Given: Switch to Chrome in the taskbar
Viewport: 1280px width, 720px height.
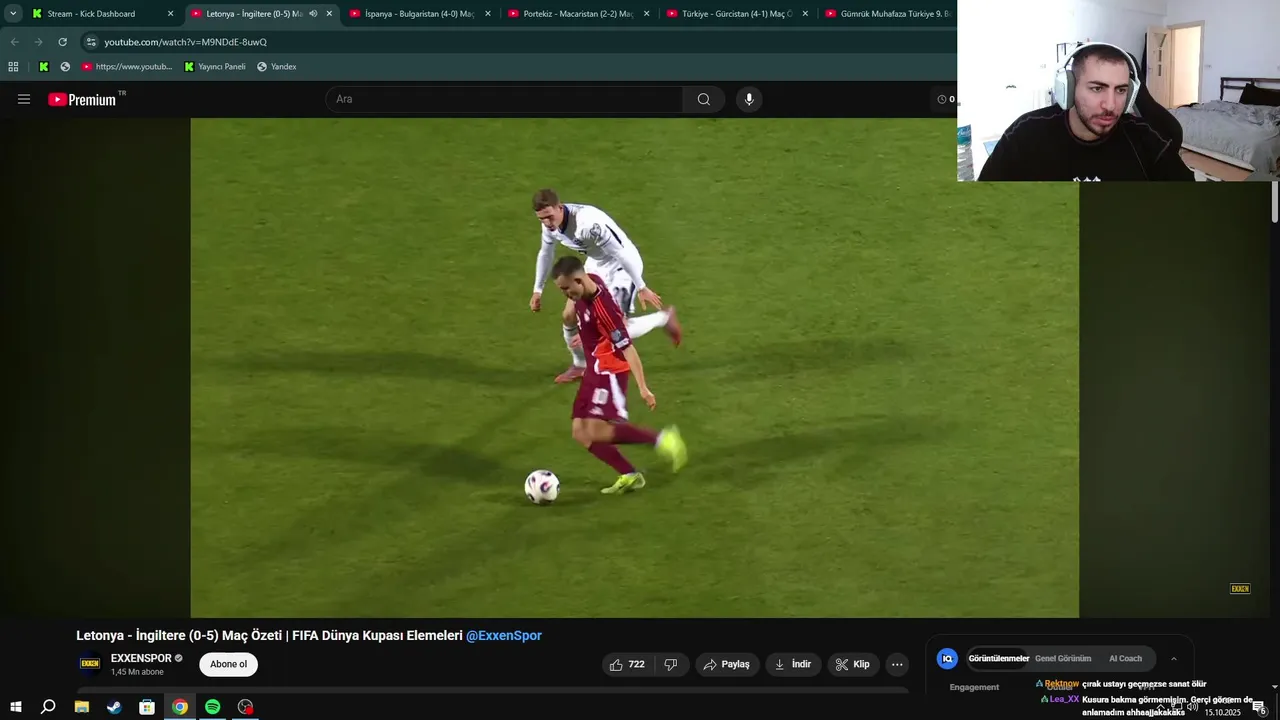Looking at the screenshot, I should tap(180, 707).
